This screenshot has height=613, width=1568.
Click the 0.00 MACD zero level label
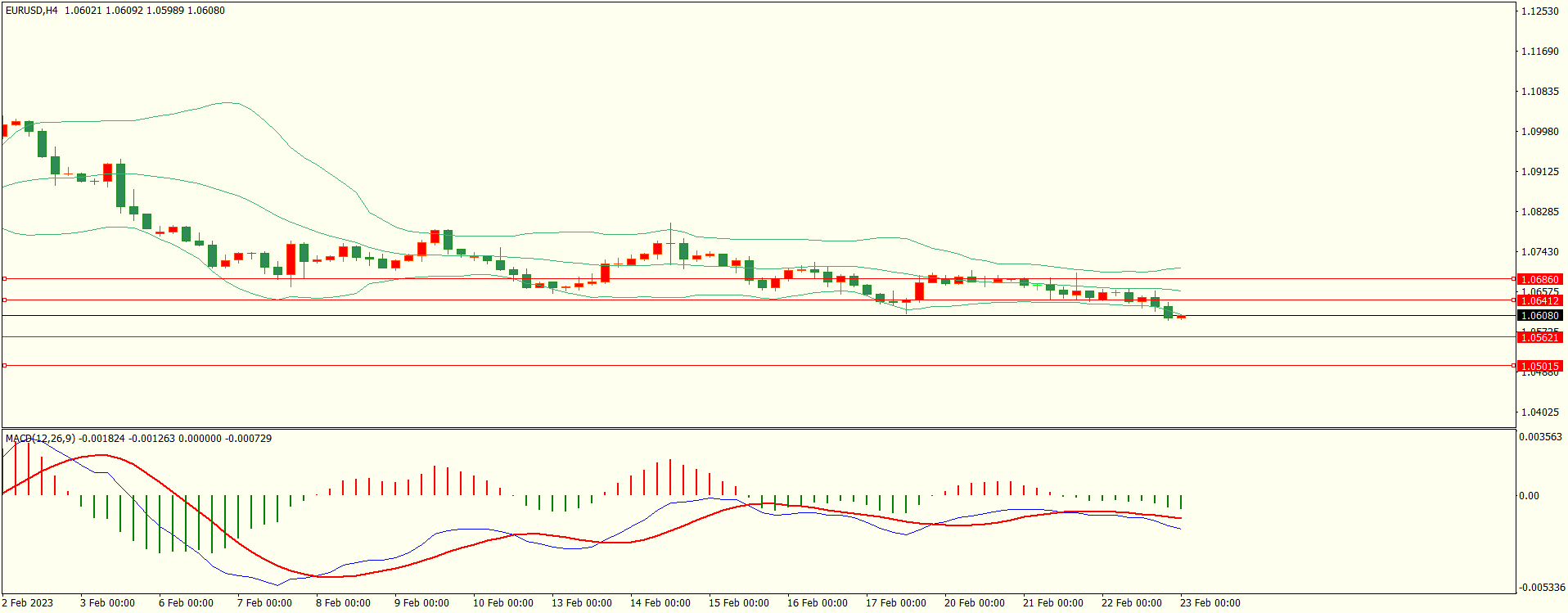pos(1529,496)
